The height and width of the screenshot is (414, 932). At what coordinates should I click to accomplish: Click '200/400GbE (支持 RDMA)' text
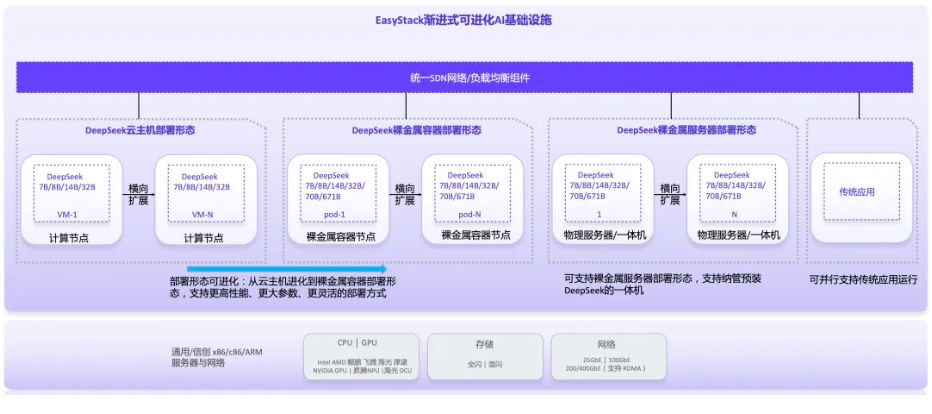pyautogui.click(x=606, y=368)
